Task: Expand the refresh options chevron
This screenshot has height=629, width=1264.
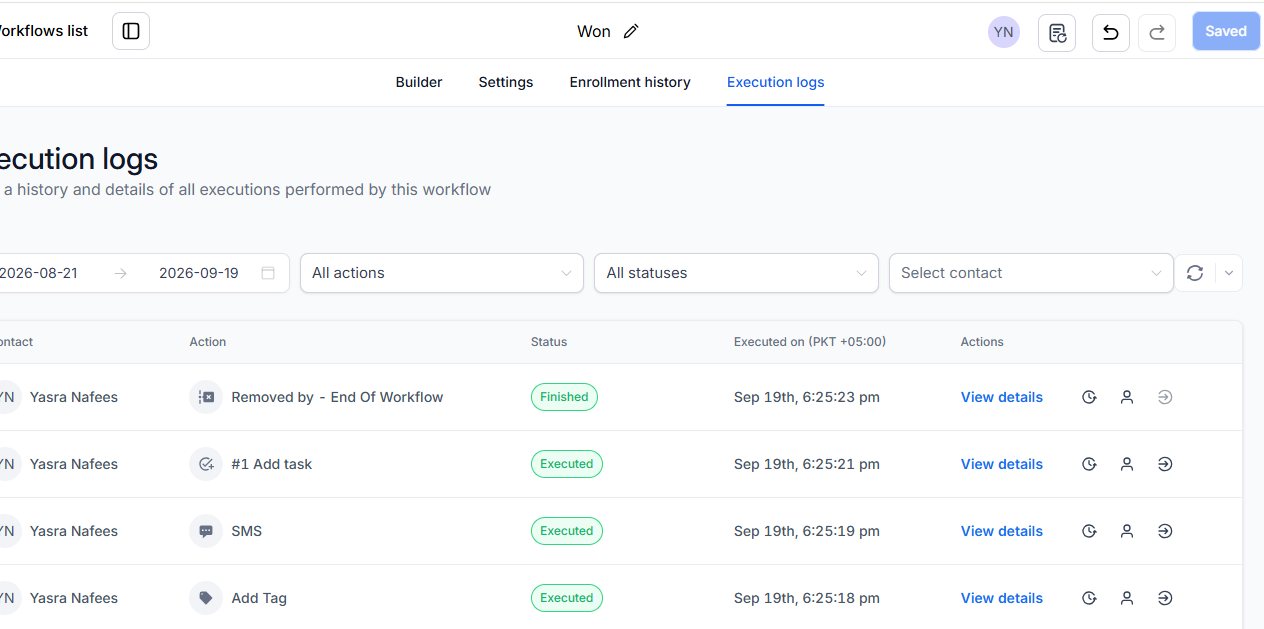Action: click(1229, 273)
